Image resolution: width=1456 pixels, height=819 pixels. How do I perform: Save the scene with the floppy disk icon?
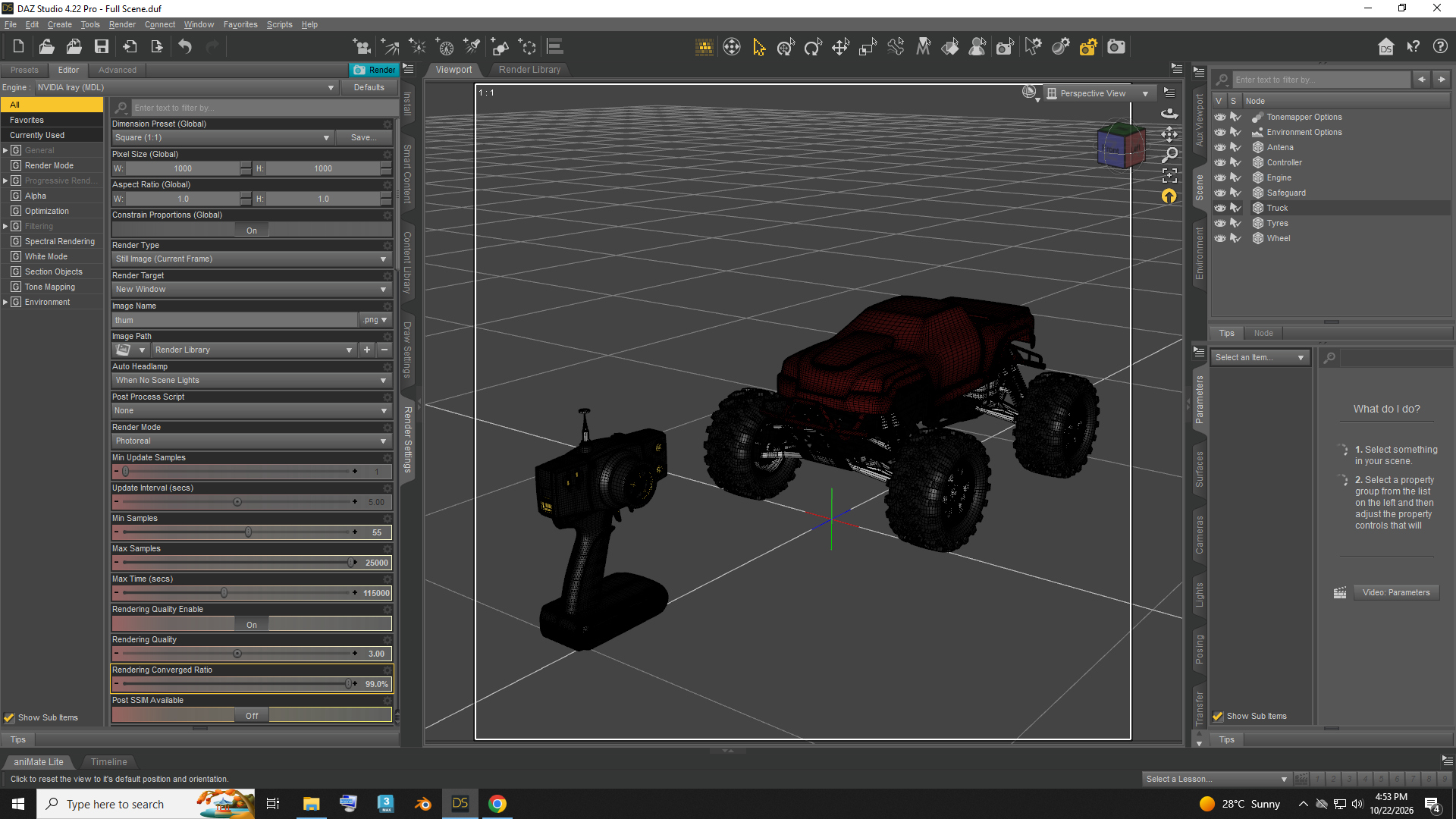101,47
